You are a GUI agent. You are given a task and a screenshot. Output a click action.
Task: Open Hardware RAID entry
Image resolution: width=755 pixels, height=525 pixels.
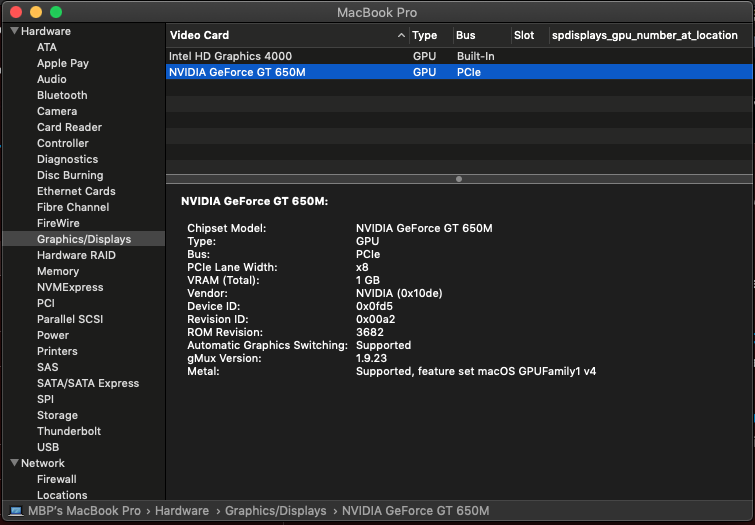point(76,255)
